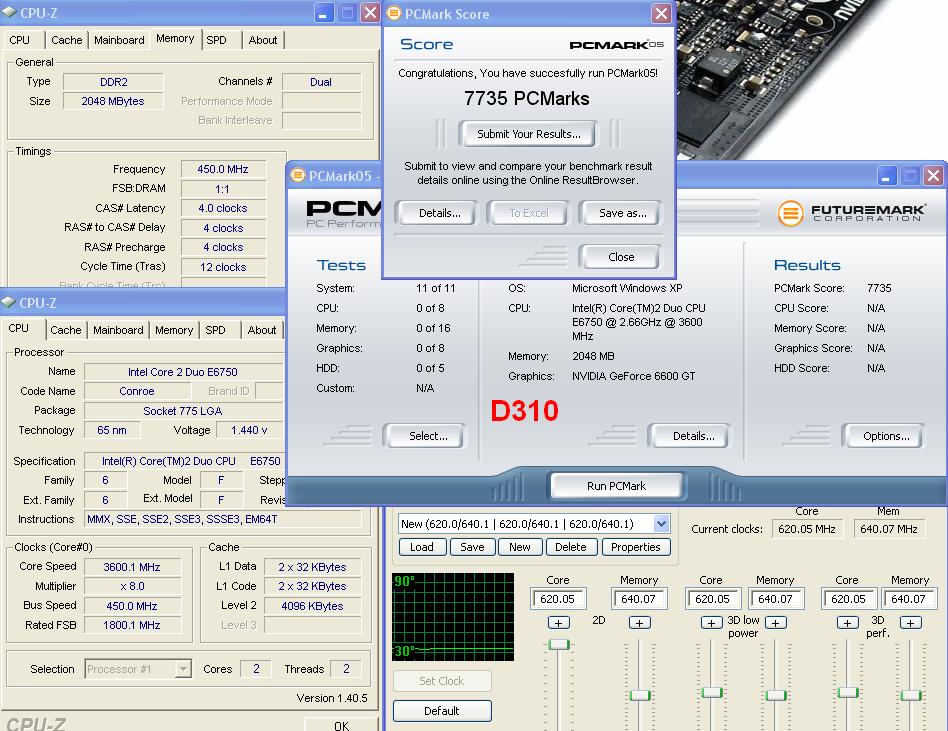Image resolution: width=948 pixels, height=731 pixels.
Task: Click the 3D perf. Memory slider handle
Action: click(911, 695)
